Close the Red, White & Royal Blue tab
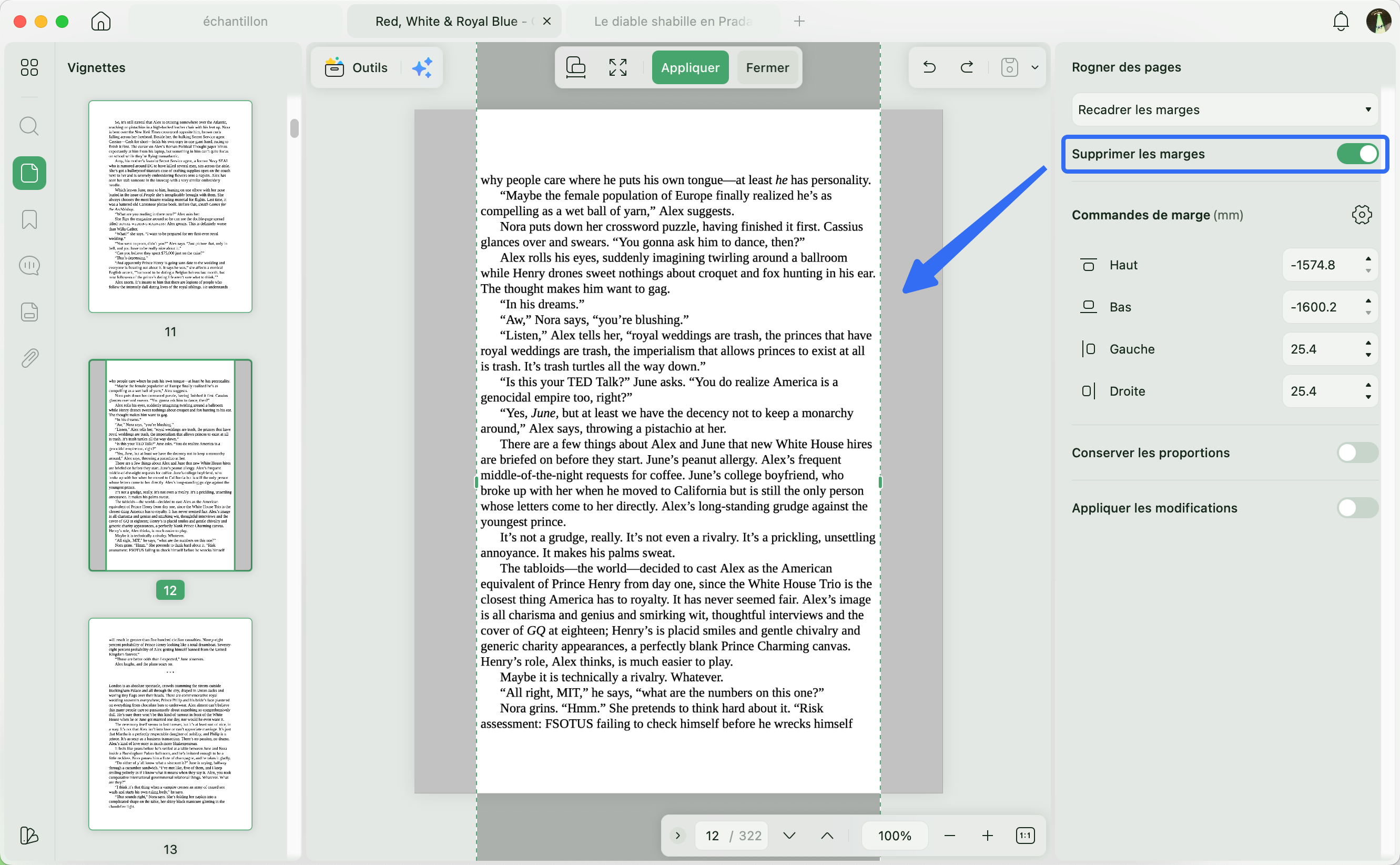The height and width of the screenshot is (865, 1400). (x=547, y=21)
